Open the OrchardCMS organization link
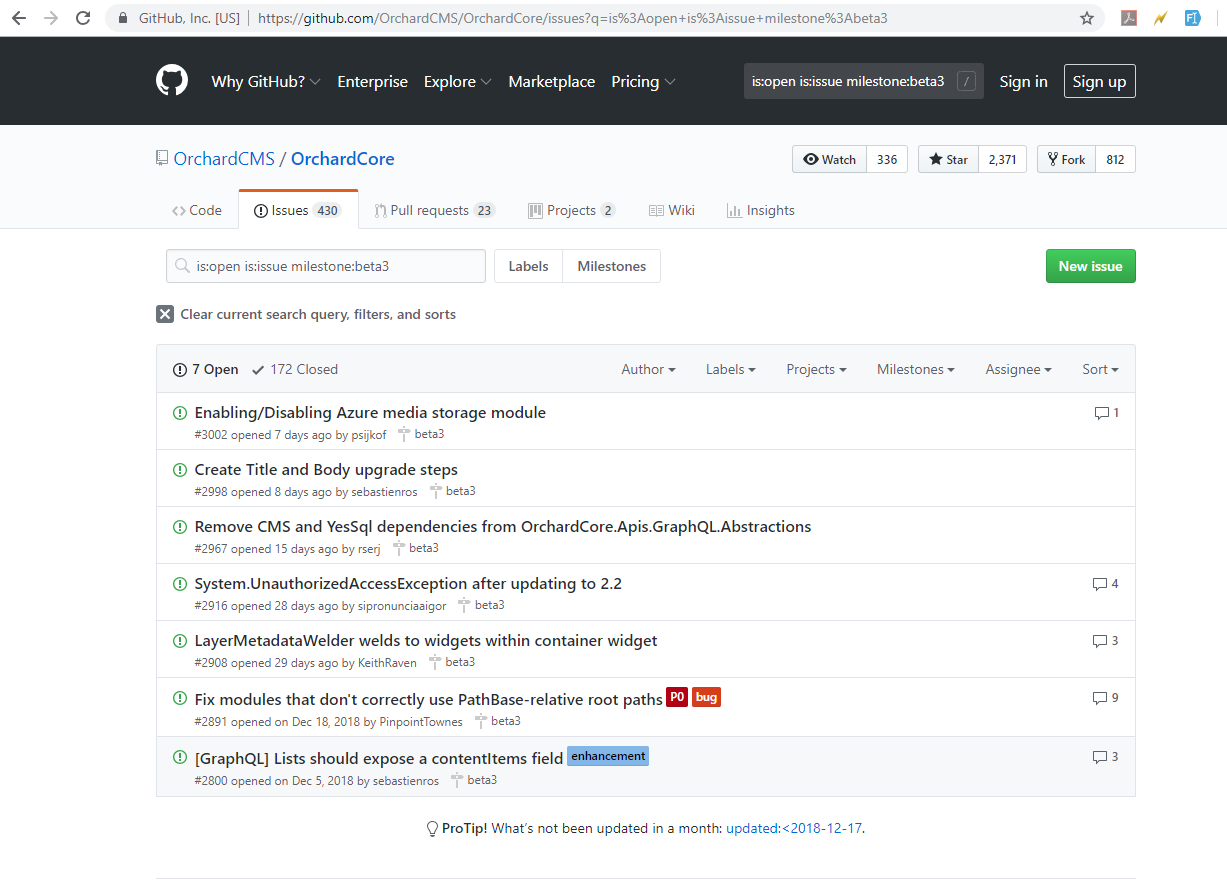Viewport: 1227px width, 890px height. 223,159
